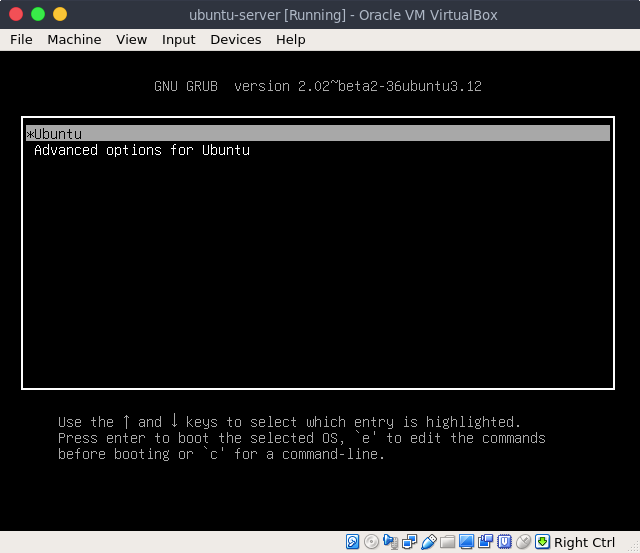Open the USB devices status icon
The image size is (640, 553).
click(x=429, y=542)
